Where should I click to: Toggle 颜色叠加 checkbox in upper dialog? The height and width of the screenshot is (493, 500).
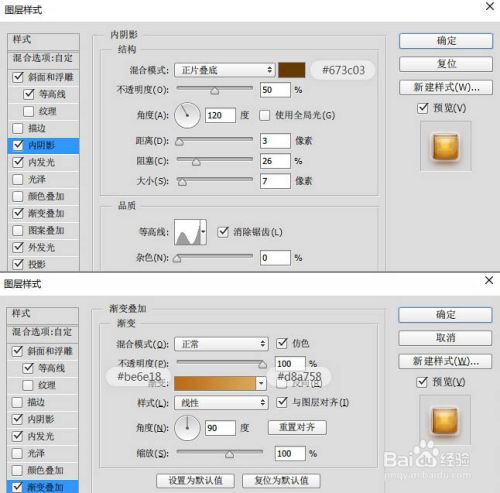click(x=18, y=196)
